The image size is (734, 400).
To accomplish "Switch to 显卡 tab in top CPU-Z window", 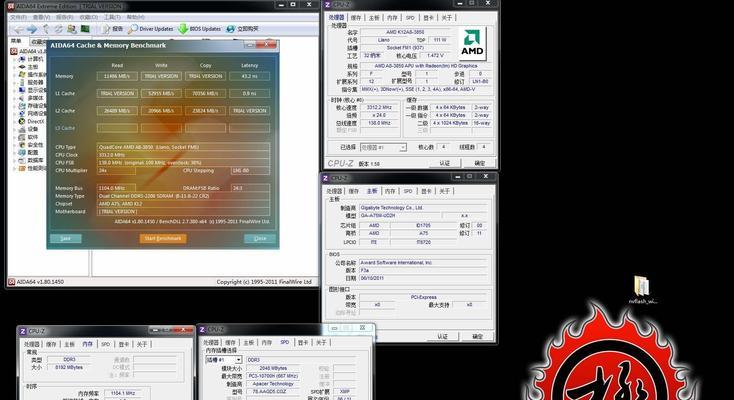I will [x=428, y=18].
